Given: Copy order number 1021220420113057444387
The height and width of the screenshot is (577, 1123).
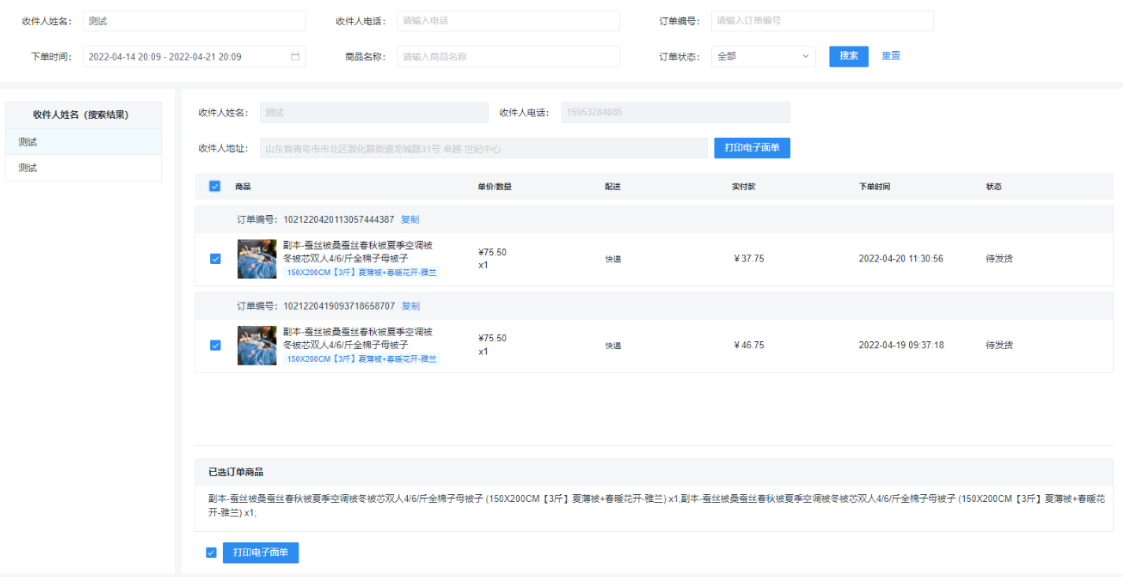Looking at the screenshot, I should tap(410, 219).
